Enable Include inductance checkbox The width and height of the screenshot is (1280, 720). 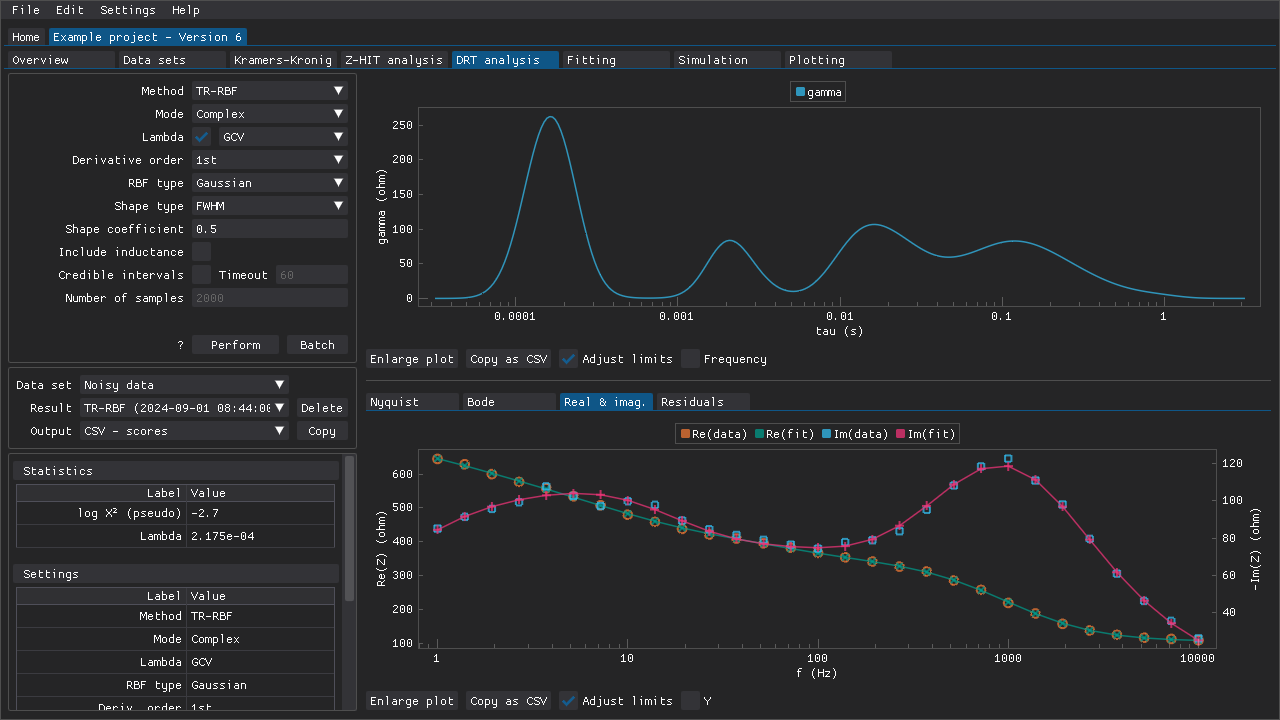point(201,252)
